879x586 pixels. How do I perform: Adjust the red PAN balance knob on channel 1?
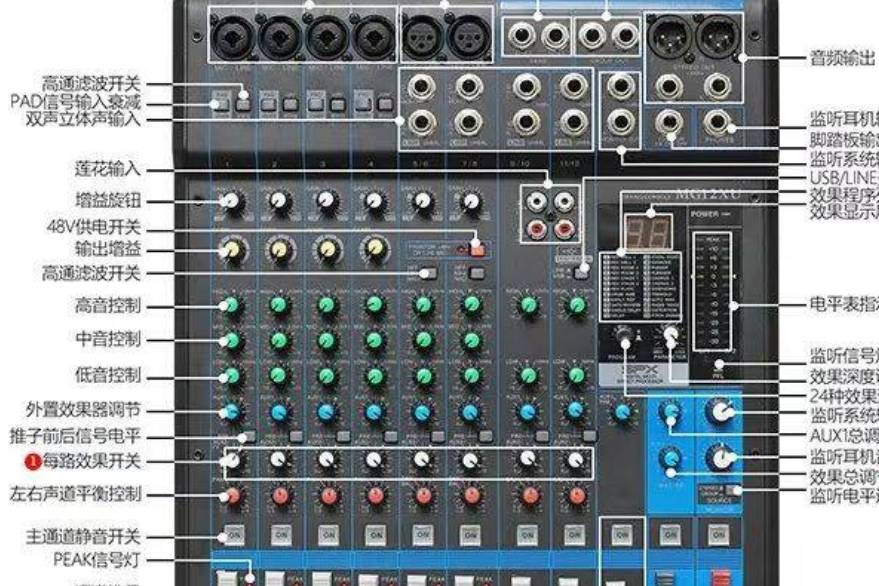click(x=231, y=497)
